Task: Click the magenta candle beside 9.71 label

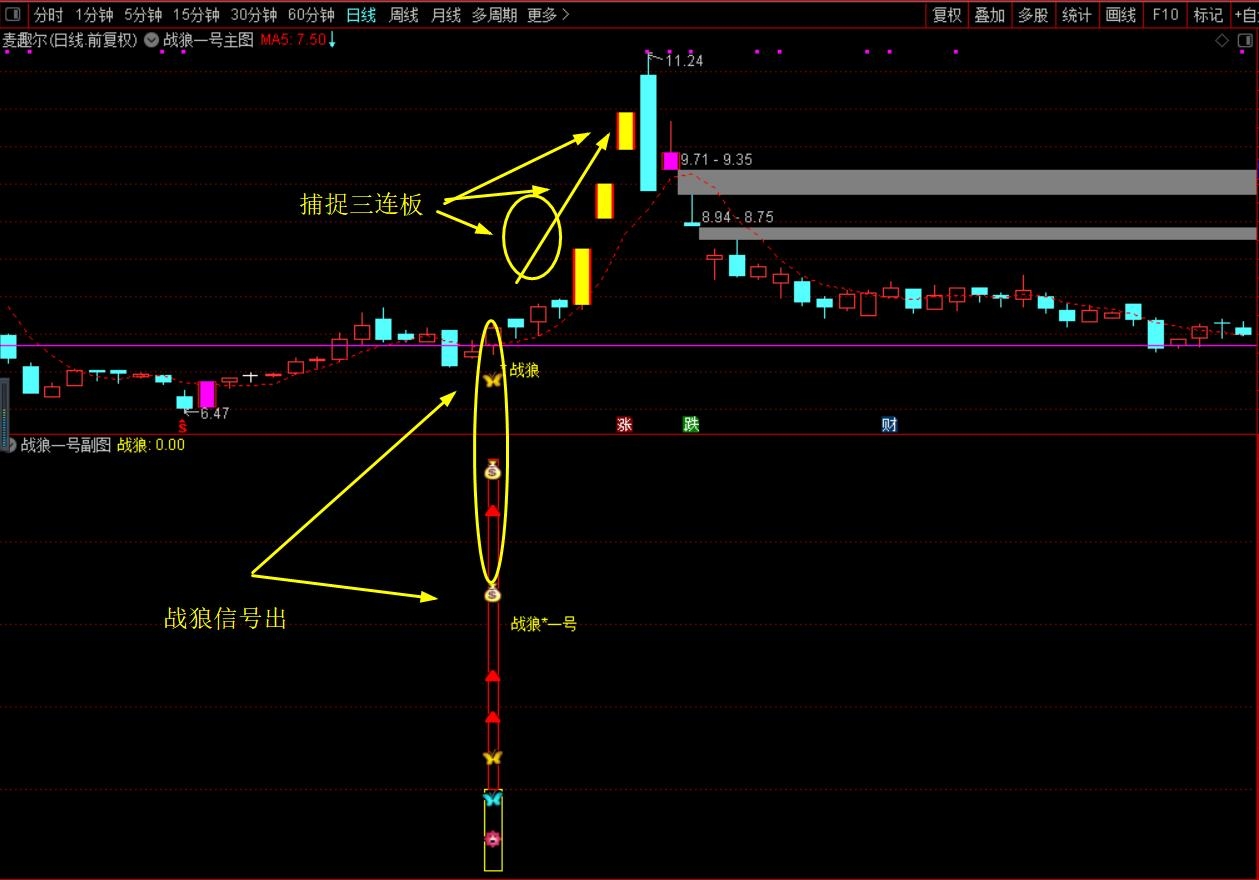Action: [x=670, y=161]
